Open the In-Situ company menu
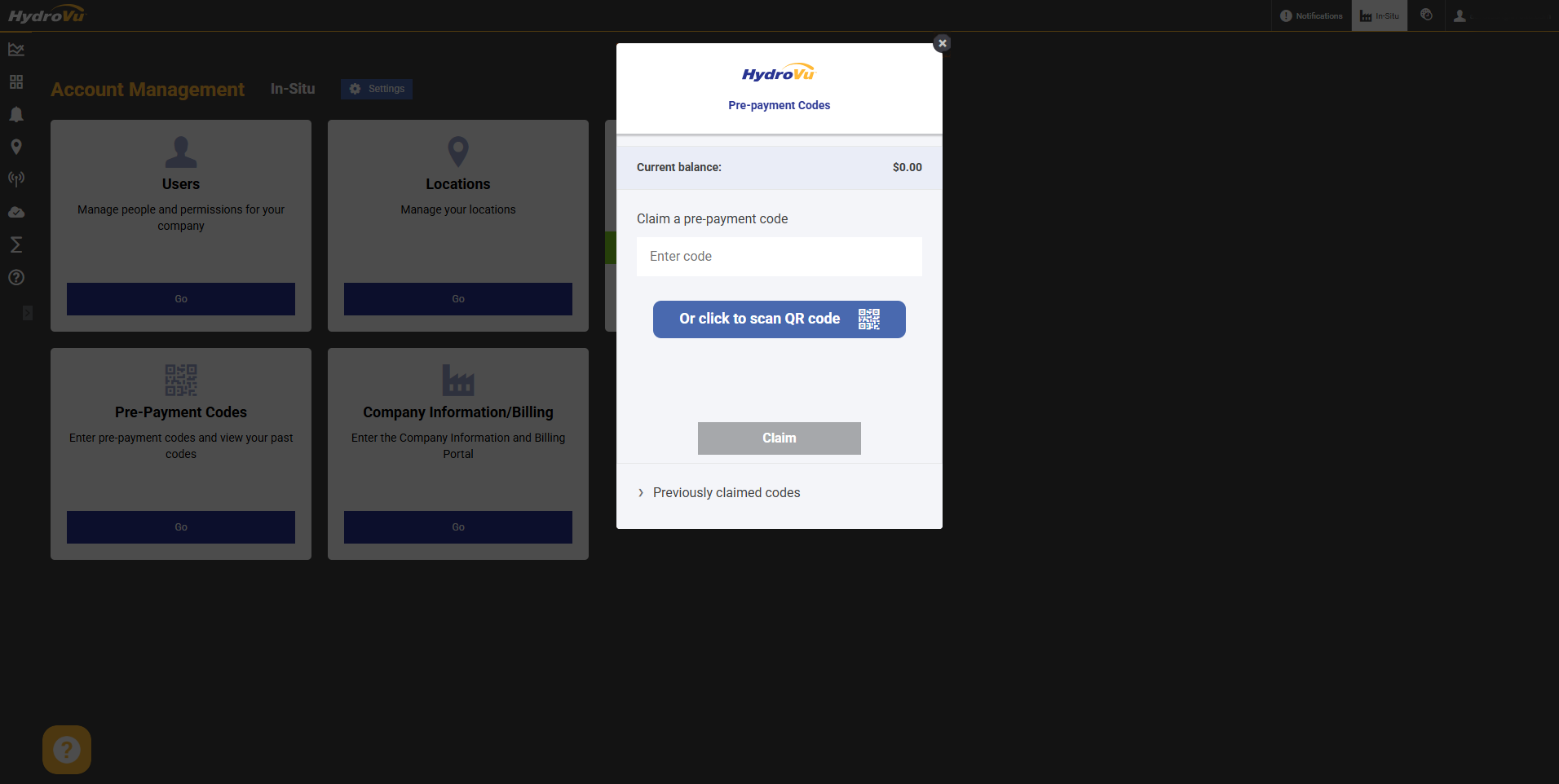 coord(1380,15)
